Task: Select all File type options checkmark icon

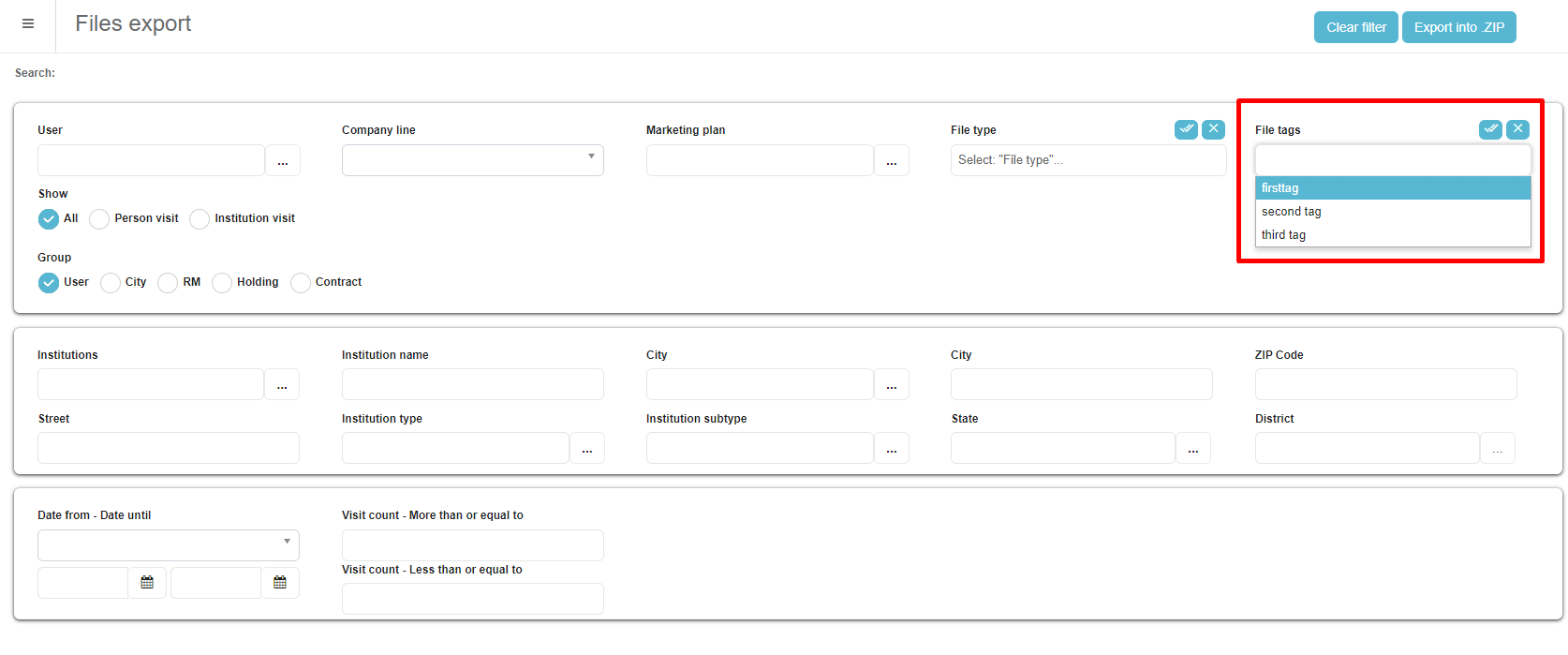Action: pos(1186,129)
